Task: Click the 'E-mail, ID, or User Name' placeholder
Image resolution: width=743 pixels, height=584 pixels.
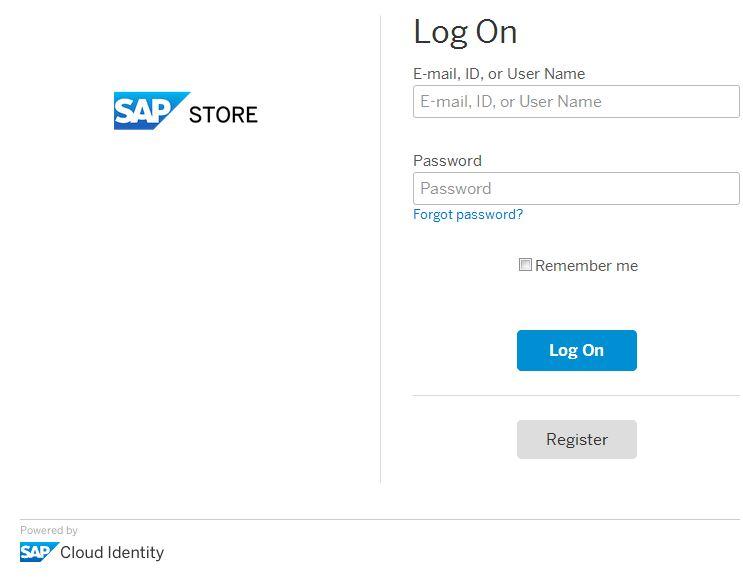Action: pyautogui.click(x=511, y=102)
